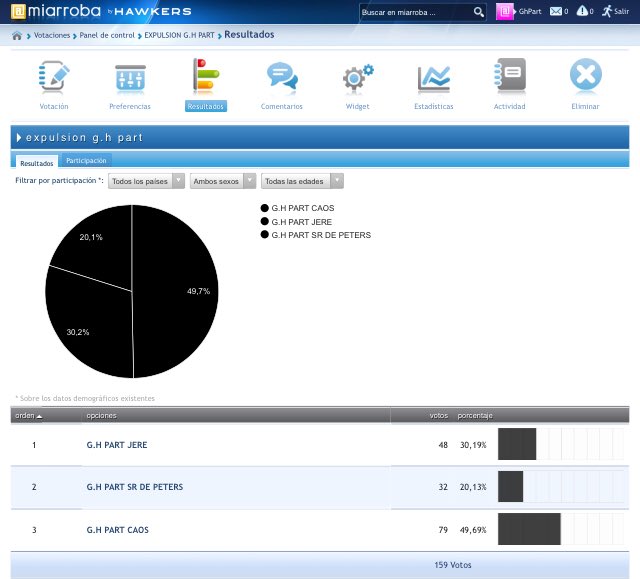Click the Estadísticas label
This screenshot has width=640, height=579.
[433, 106]
